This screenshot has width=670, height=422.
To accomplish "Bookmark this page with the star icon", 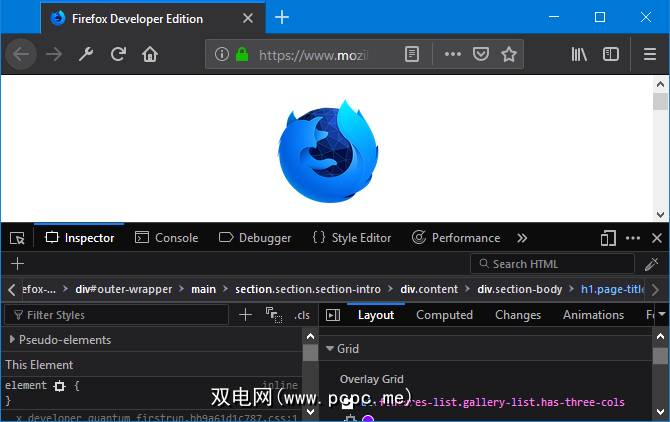I will coord(509,54).
